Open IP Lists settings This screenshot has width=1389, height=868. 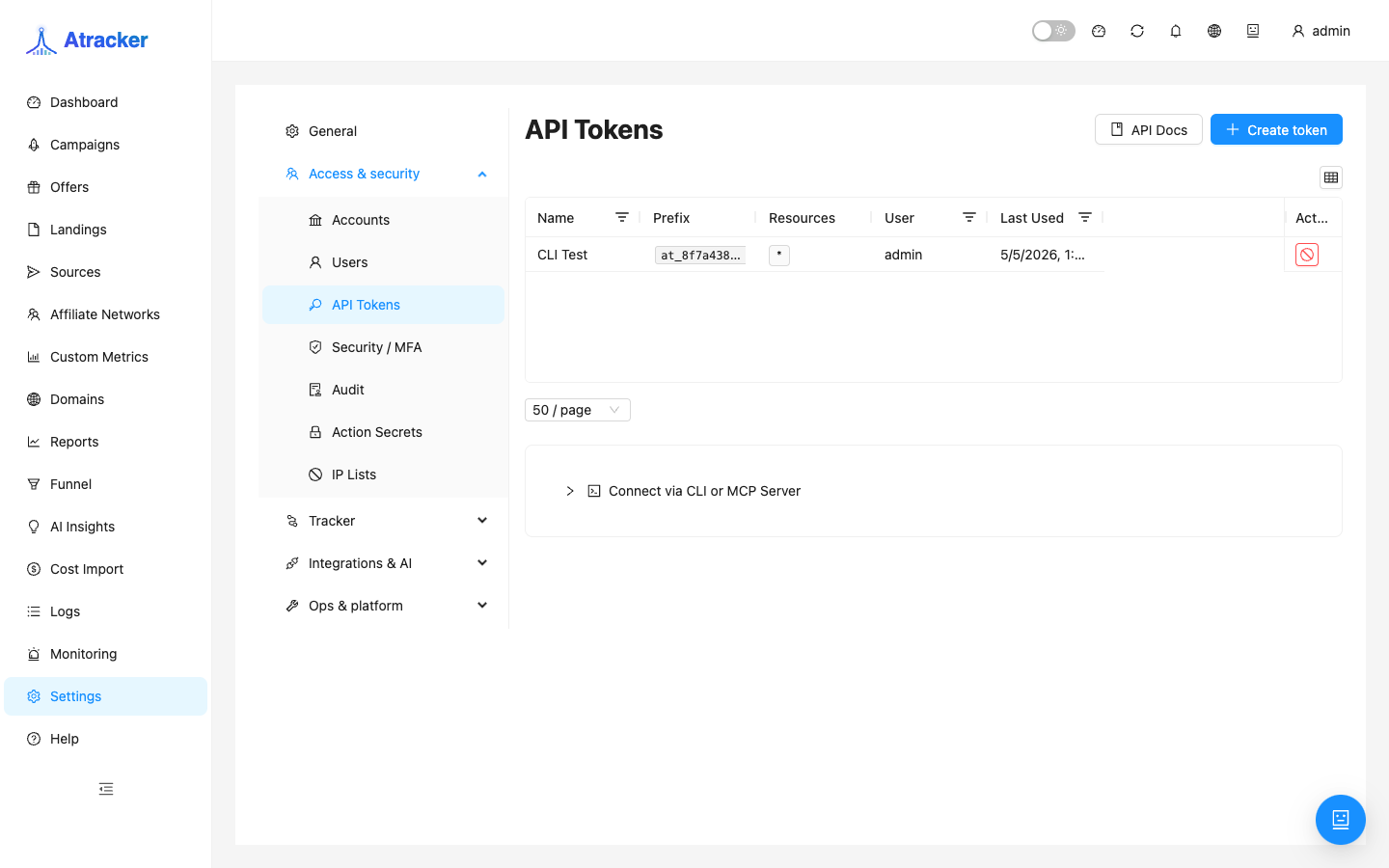coord(383,475)
